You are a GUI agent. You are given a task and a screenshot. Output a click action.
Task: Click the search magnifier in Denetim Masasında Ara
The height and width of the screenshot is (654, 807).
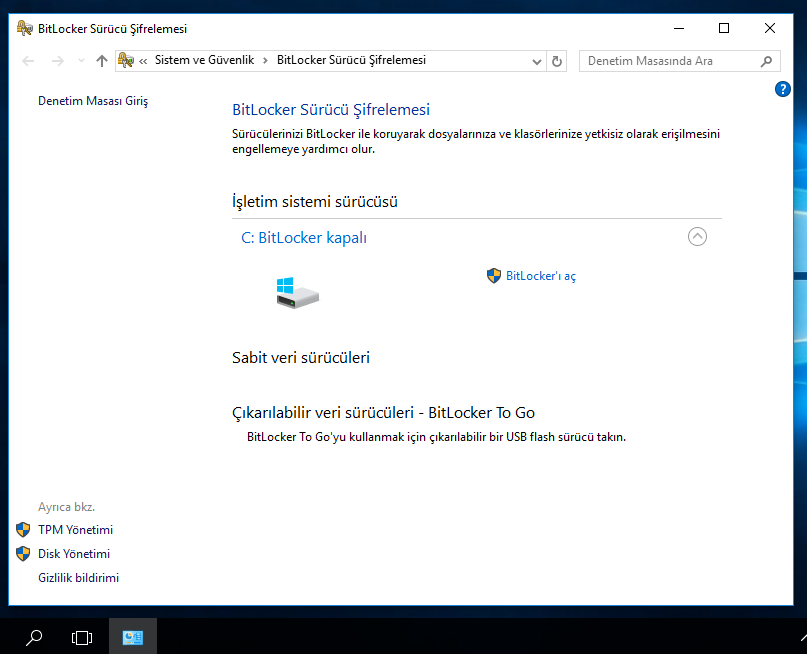click(767, 61)
